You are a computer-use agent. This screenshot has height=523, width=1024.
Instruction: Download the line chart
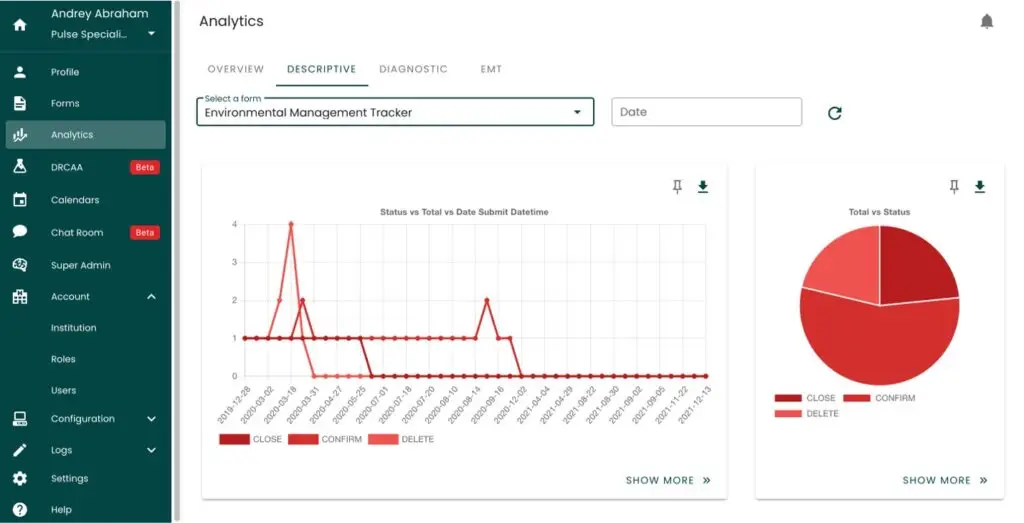point(703,187)
